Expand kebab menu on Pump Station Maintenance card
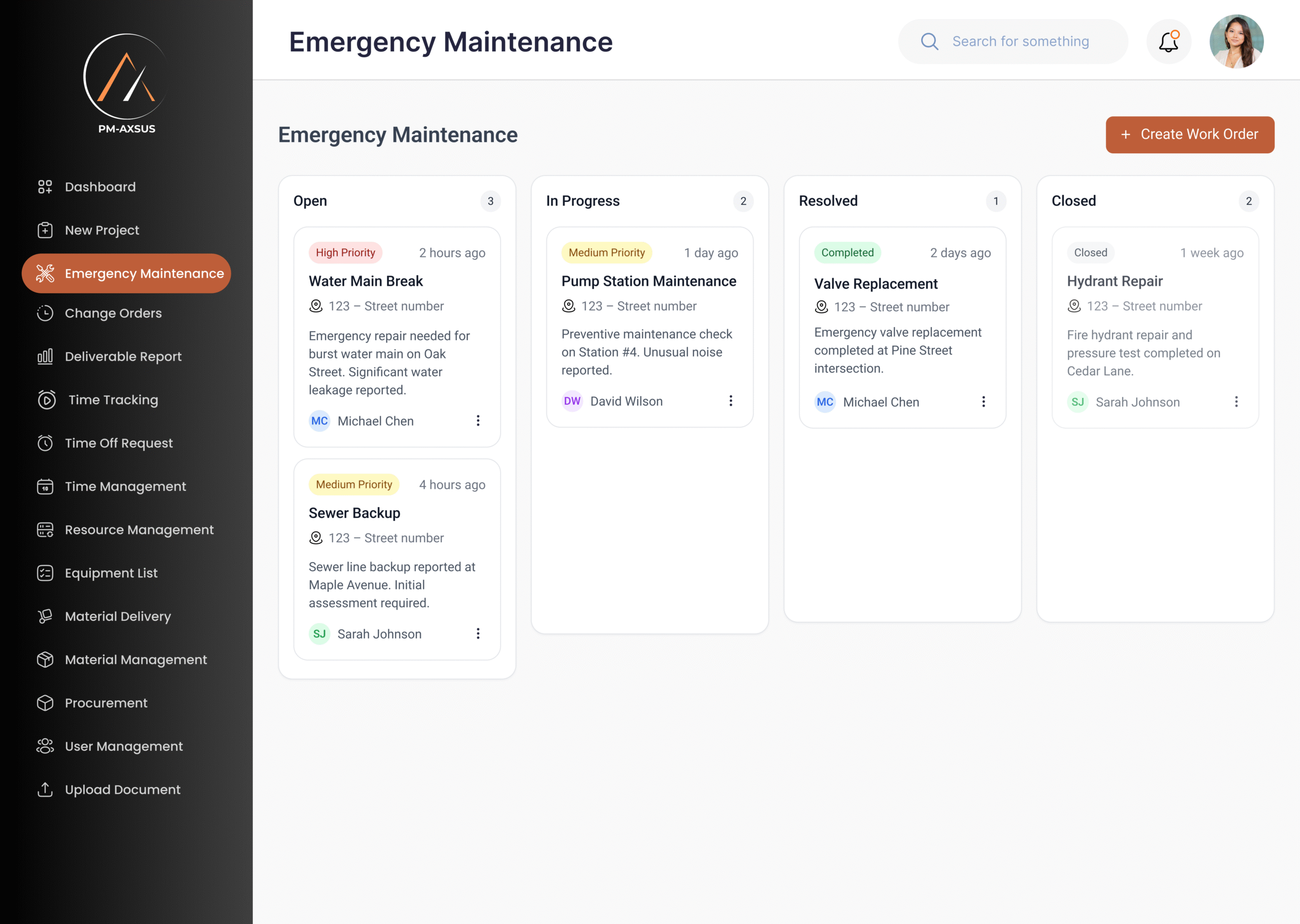Image resolution: width=1300 pixels, height=924 pixels. (x=731, y=401)
